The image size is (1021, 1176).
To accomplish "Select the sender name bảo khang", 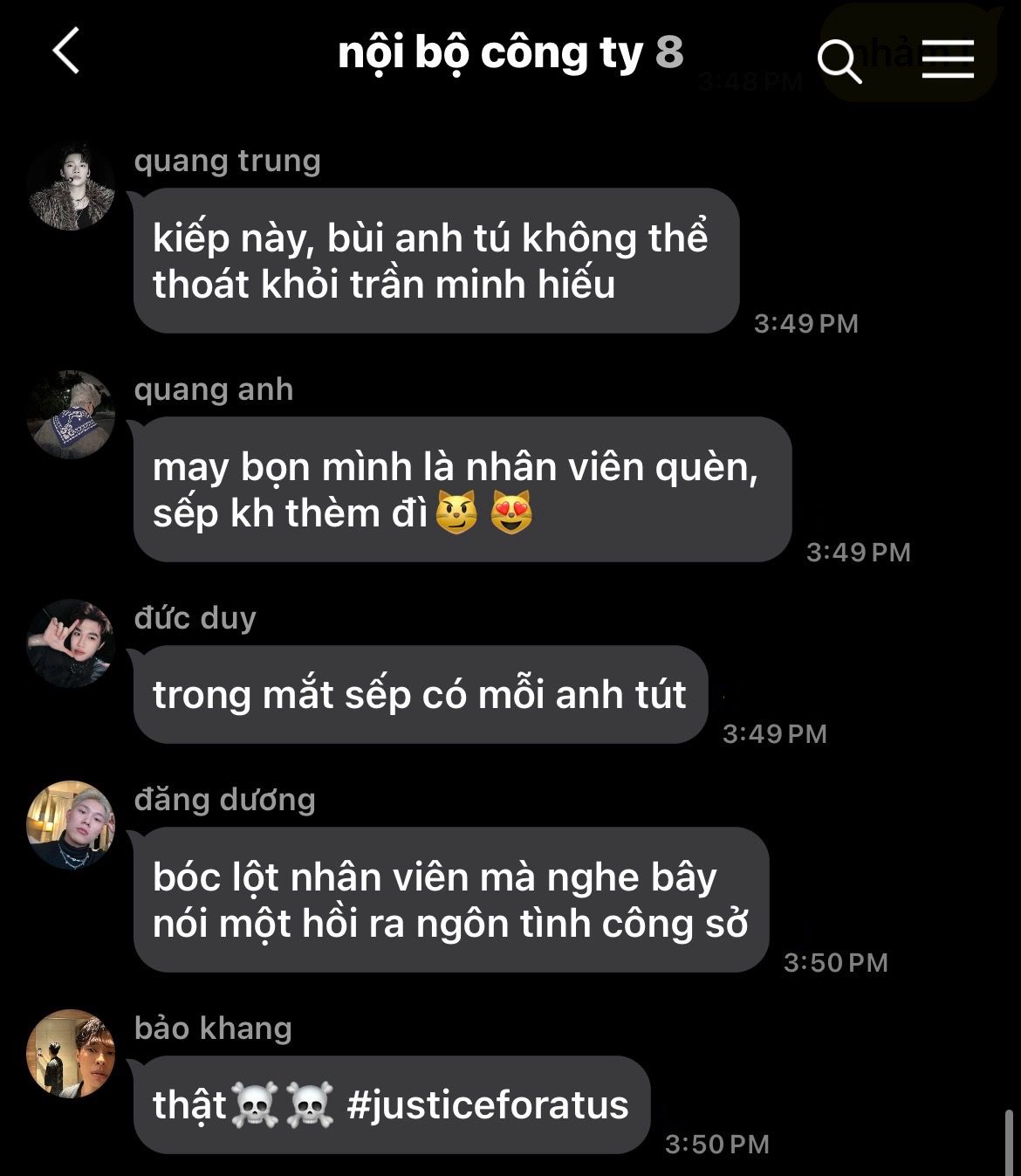I will [x=213, y=1028].
